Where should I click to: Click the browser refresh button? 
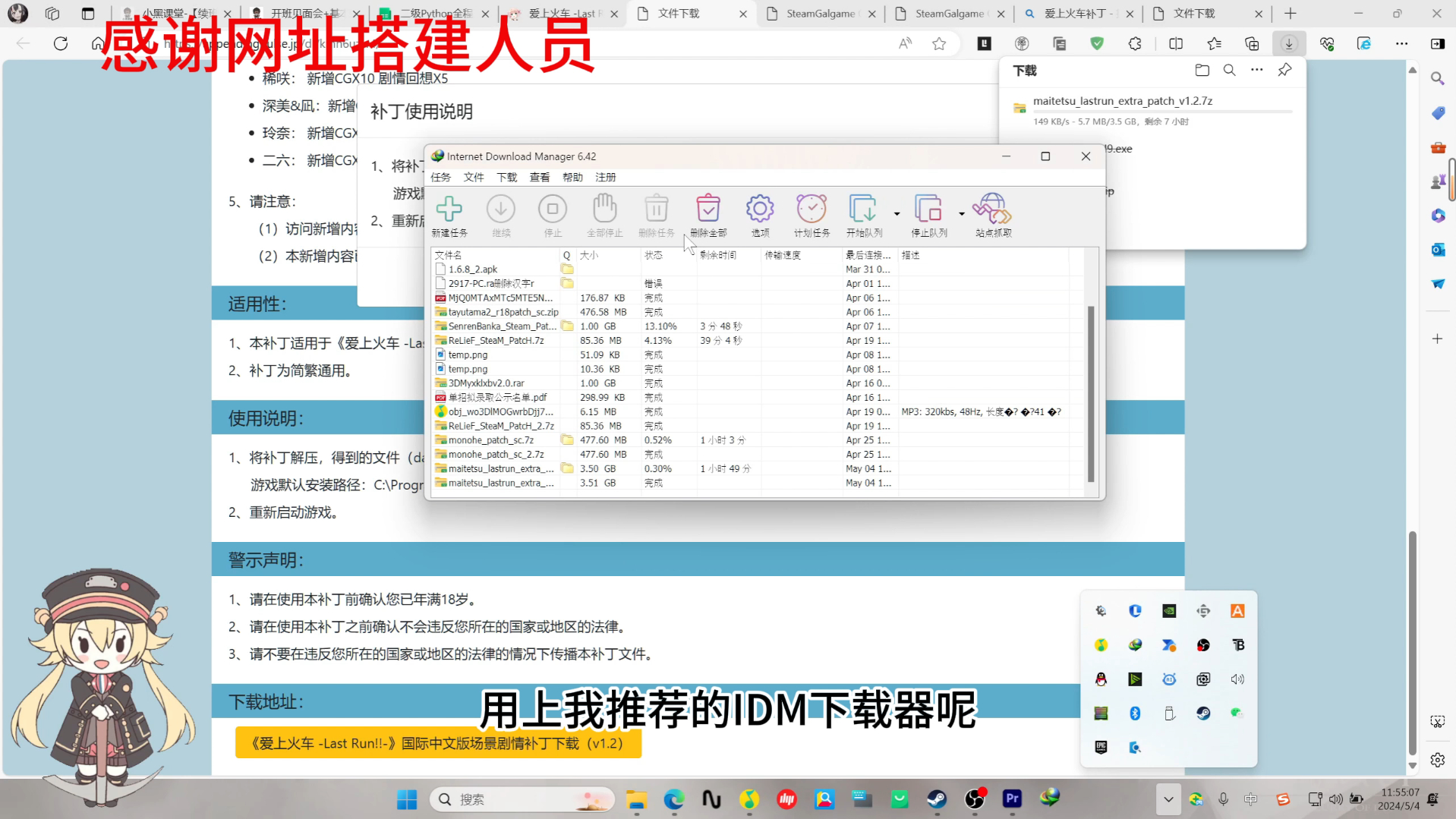pyautogui.click(x=61, y=44)
